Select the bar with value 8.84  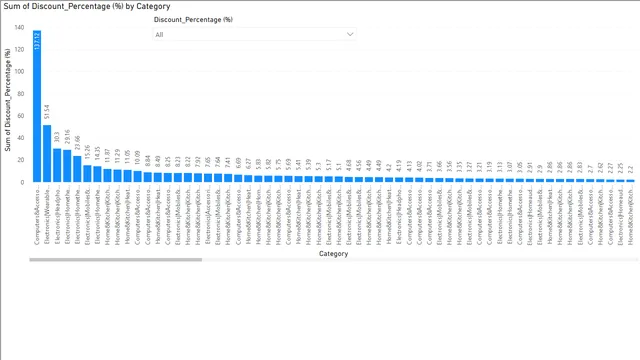(x=147, y=177)
